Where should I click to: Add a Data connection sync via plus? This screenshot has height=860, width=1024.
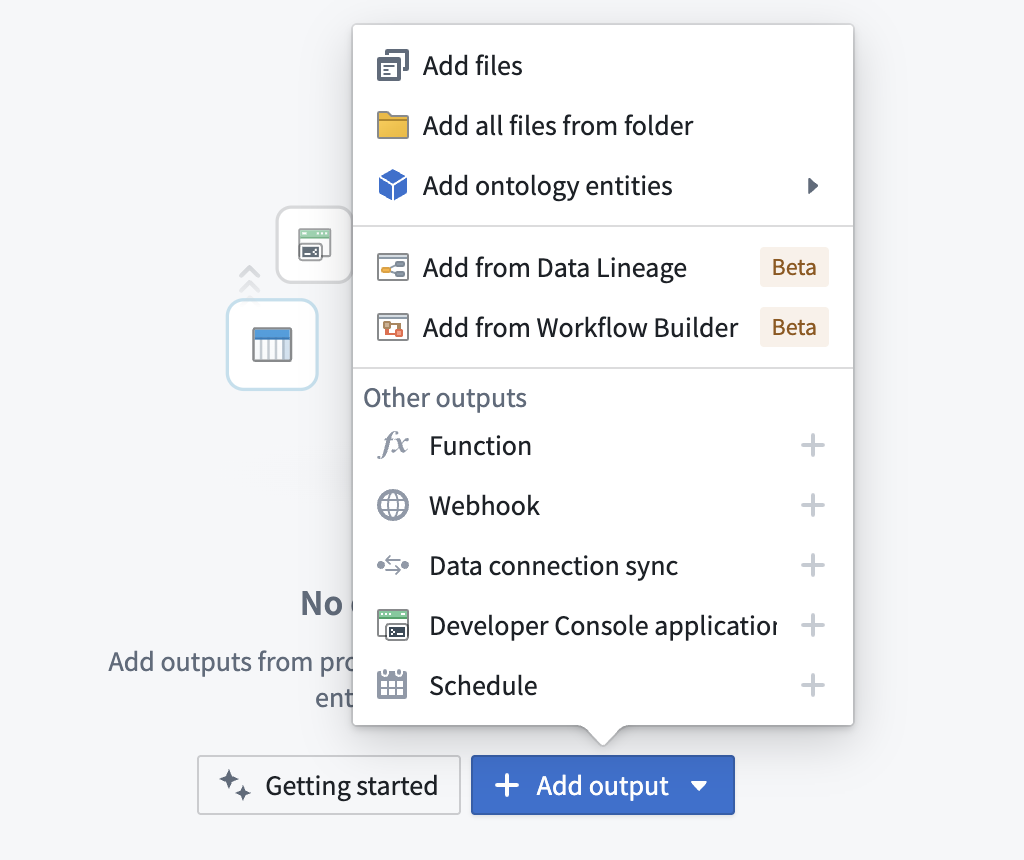coord(812,565)
